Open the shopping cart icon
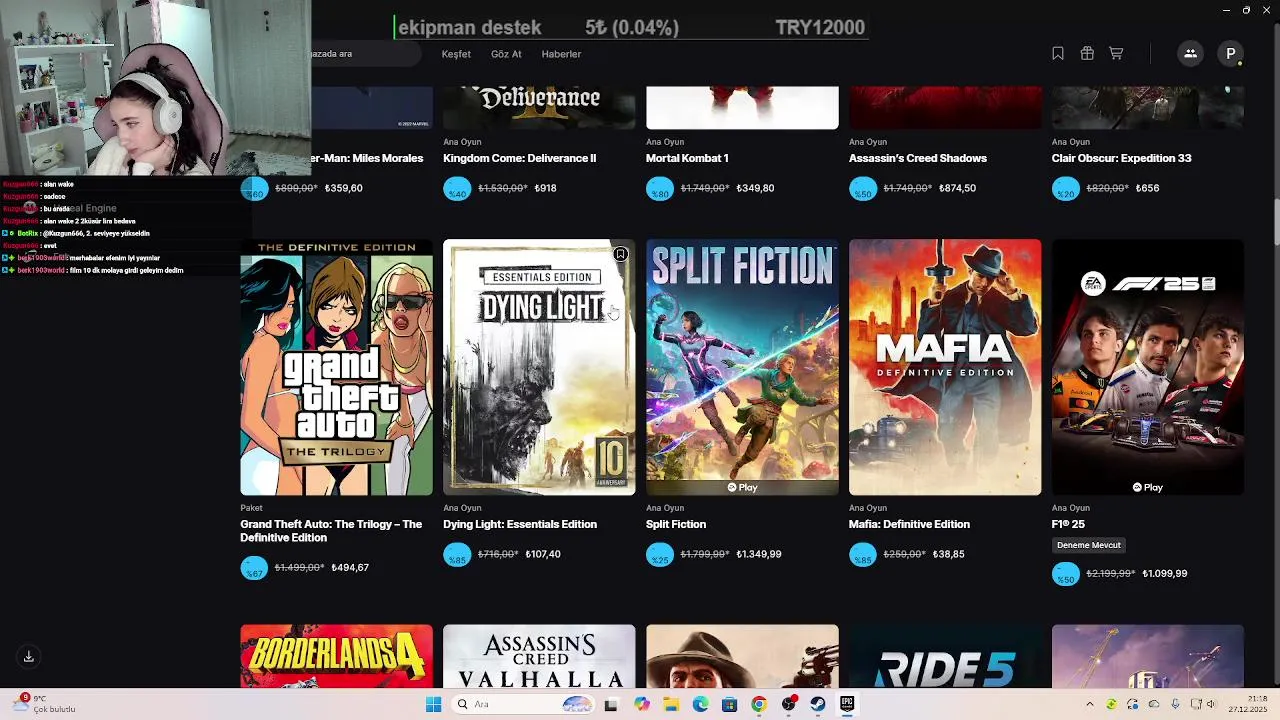The height and width of the screenshot is (720, 1280). point(1116,54)
